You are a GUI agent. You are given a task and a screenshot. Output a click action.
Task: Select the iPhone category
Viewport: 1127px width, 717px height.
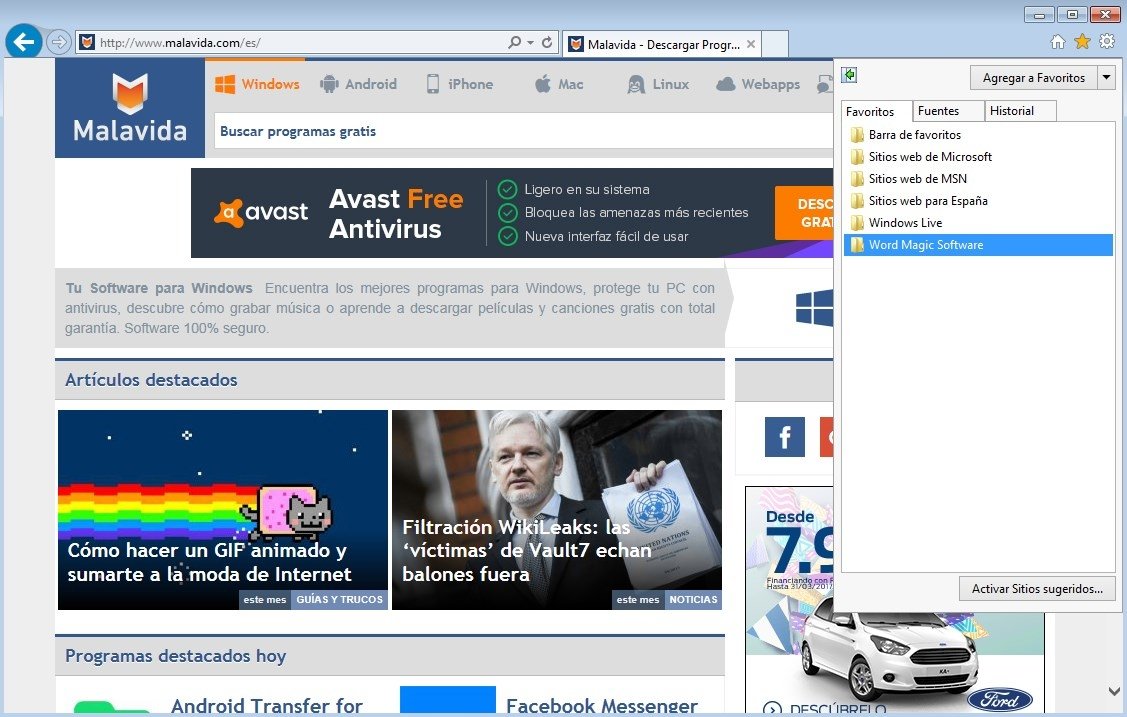[x=459, y=84]
